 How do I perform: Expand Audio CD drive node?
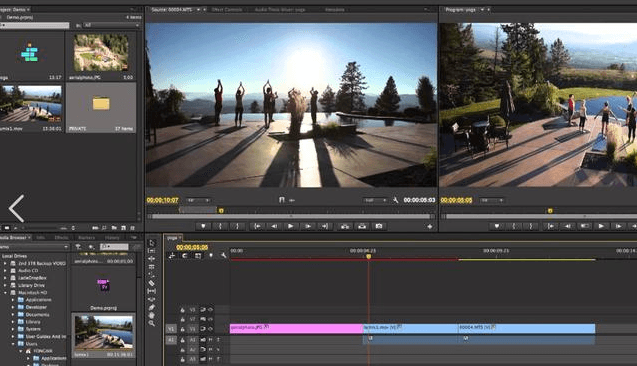tap(5, 271)
